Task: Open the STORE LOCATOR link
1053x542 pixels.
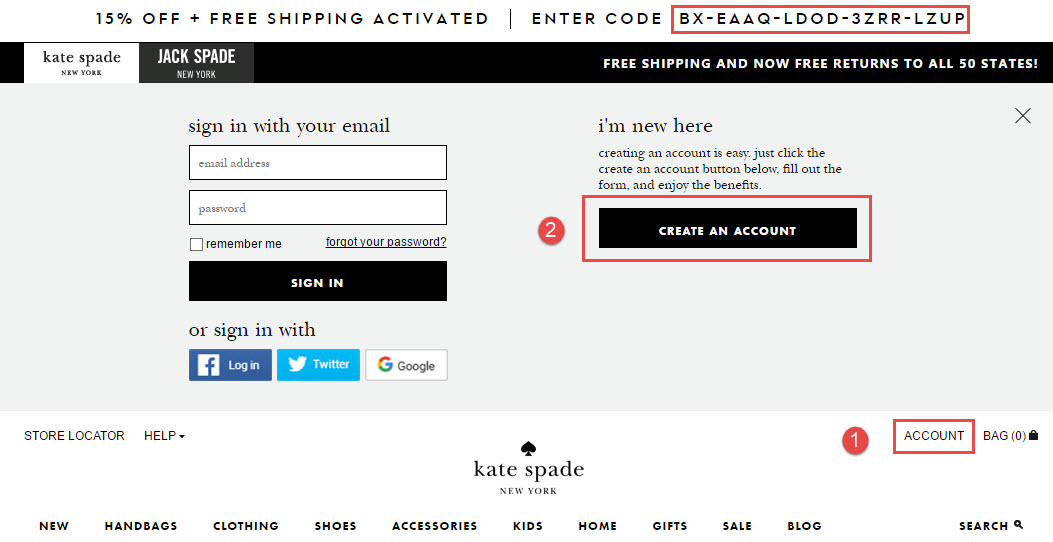Action: pos(75,436)
